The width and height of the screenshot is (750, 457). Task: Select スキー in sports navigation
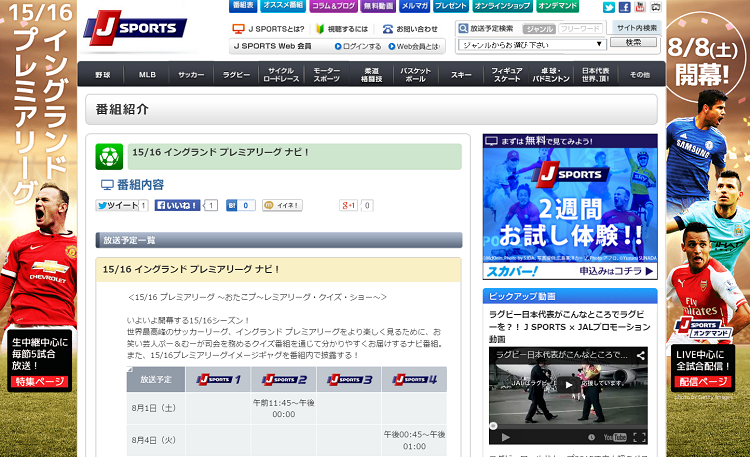461,75
